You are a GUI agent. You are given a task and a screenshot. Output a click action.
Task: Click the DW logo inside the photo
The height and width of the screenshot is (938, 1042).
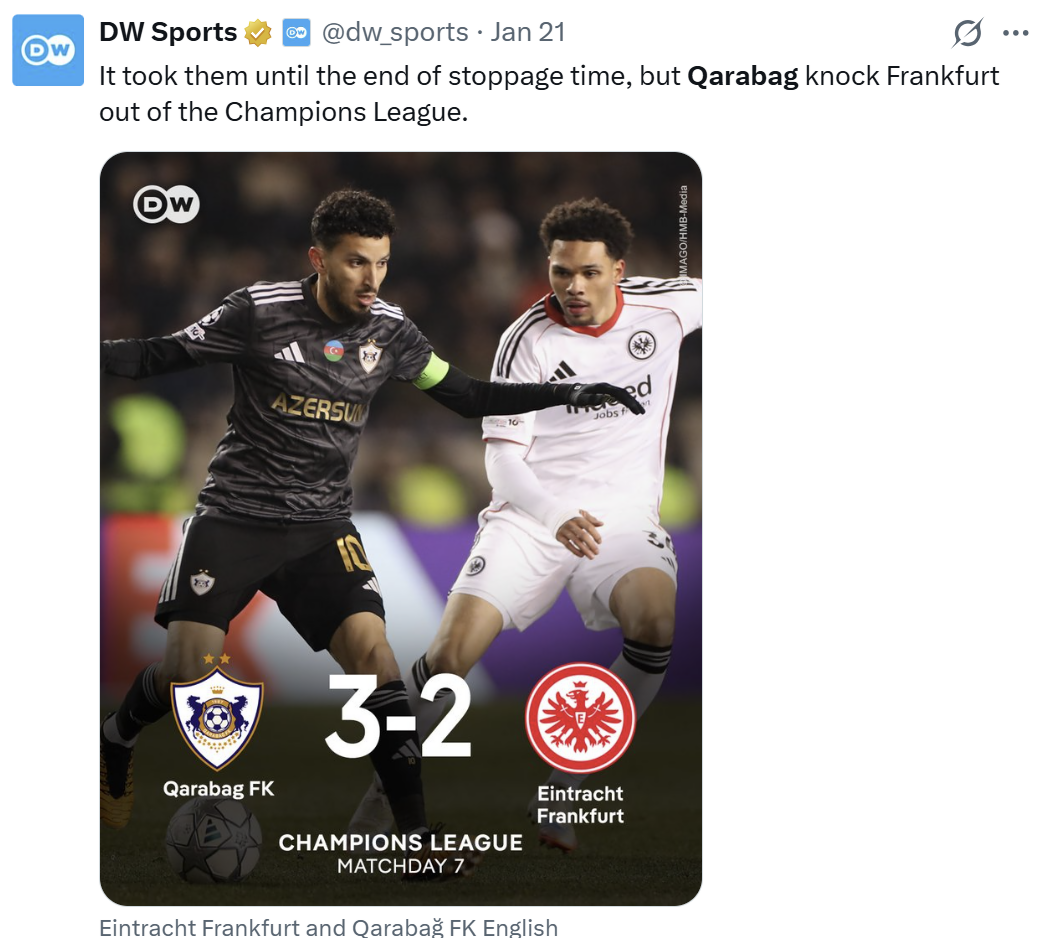(166, 204)
